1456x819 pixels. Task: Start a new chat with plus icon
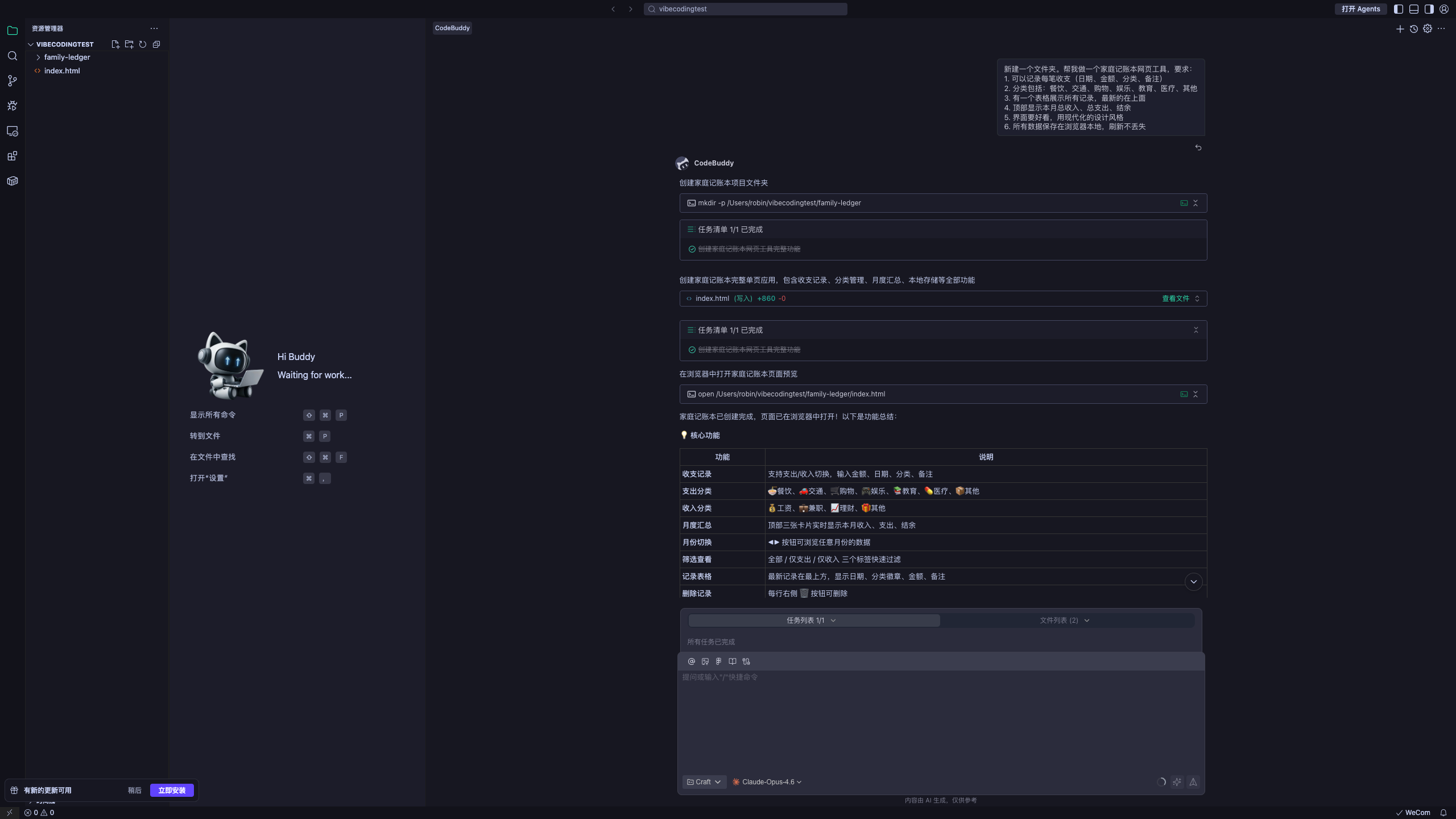tap(1400, 28)
